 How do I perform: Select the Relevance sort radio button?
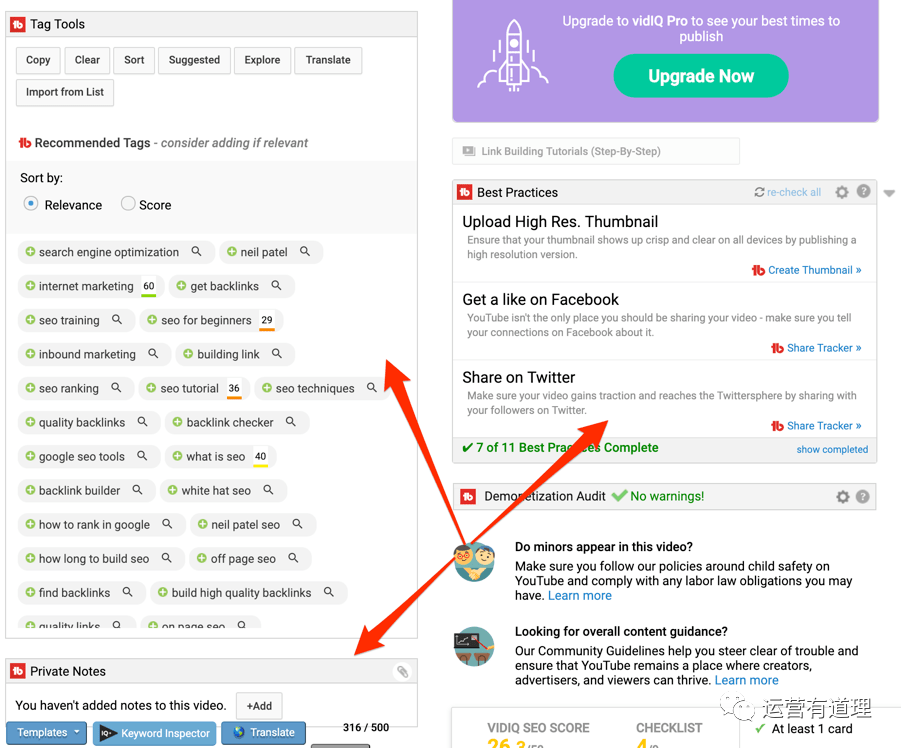31,203
